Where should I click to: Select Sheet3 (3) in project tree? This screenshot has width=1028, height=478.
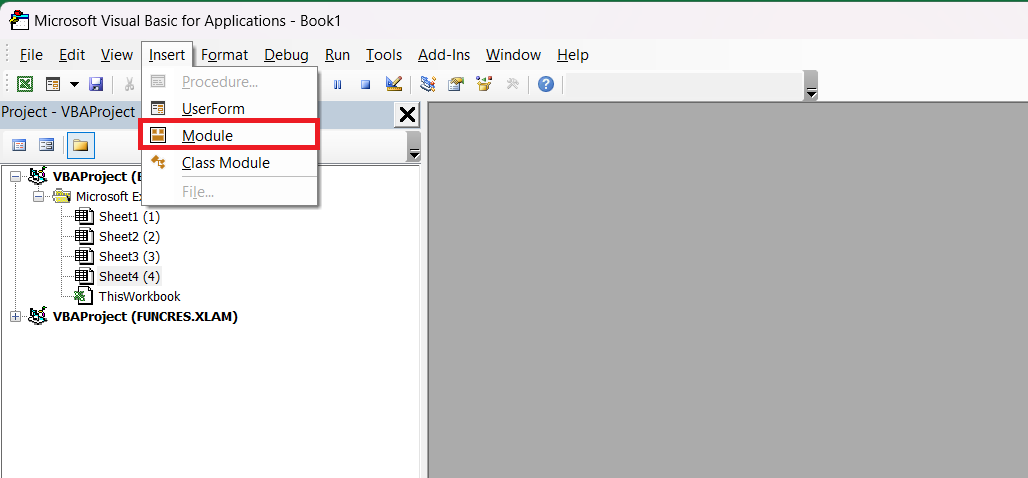129,256
